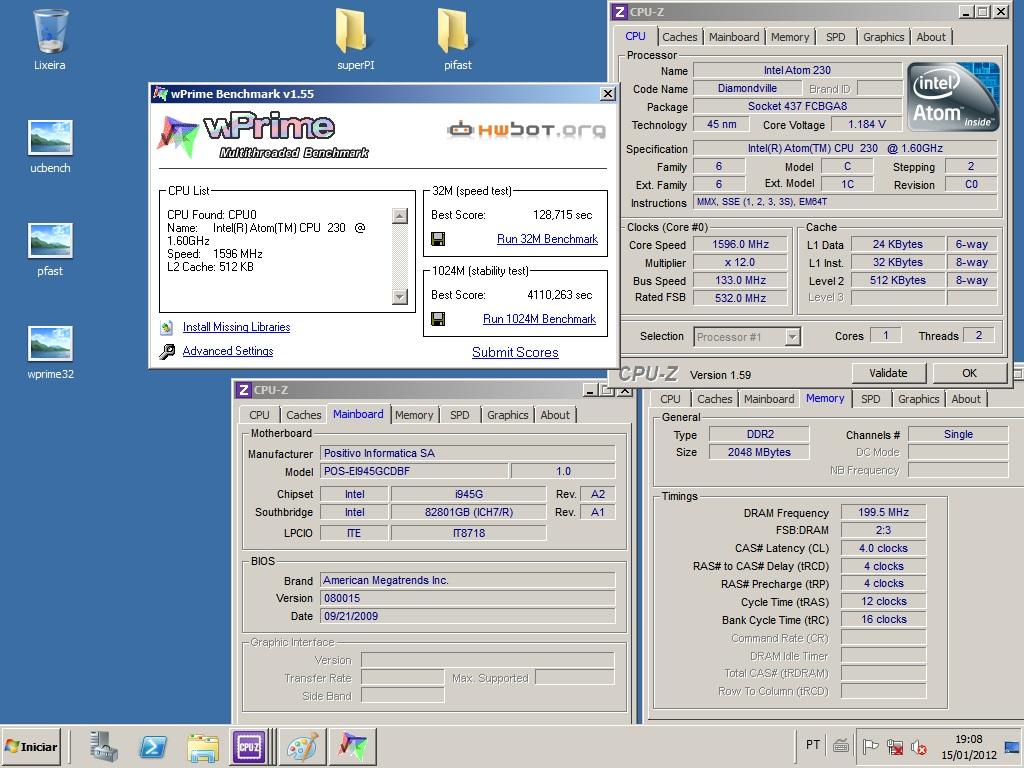1024x768 pixels.
Task: Open the Processor #1 selection dropdown
Action: point(747,337)
